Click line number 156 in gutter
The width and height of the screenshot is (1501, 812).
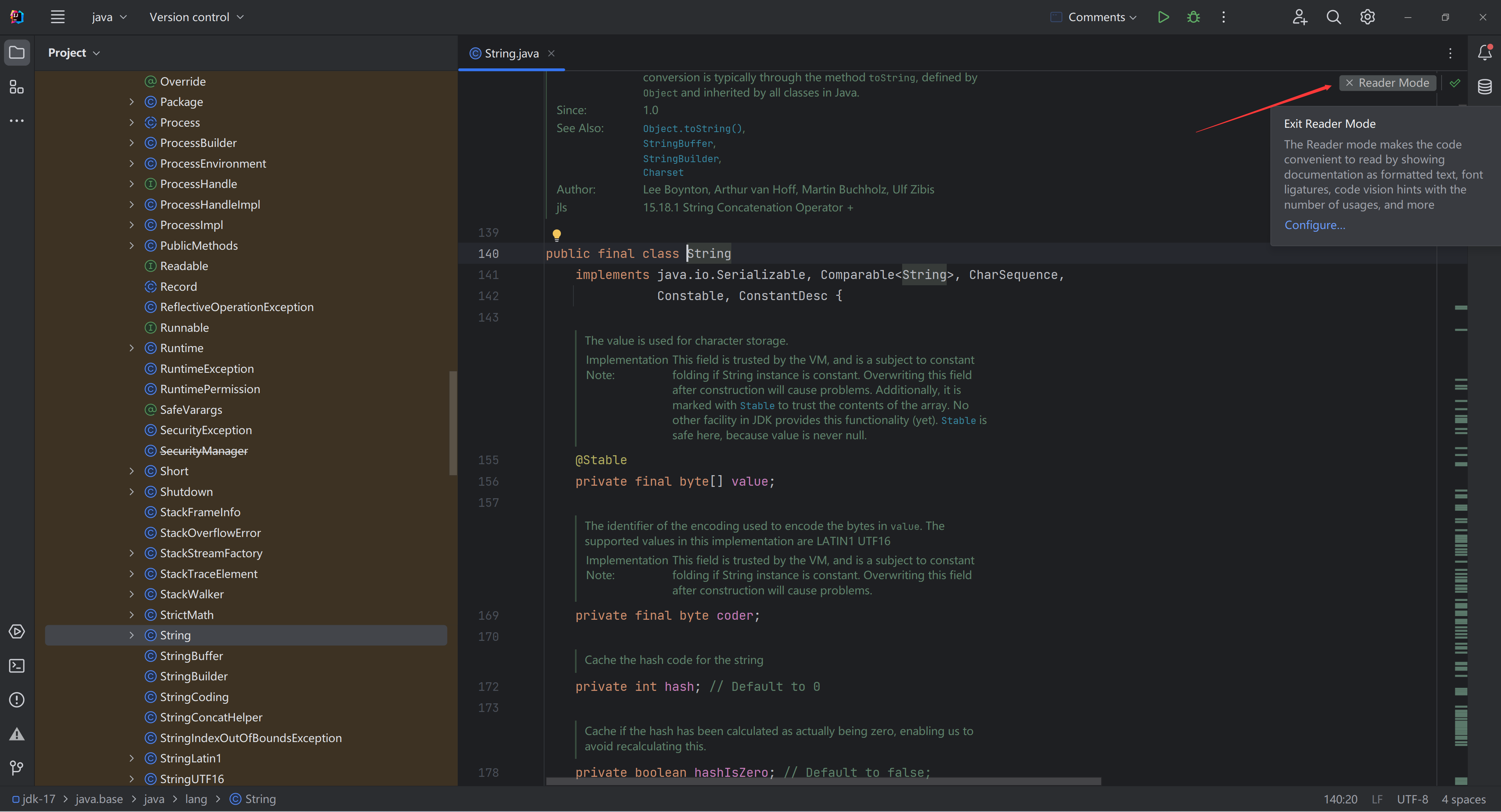point(488,481)
